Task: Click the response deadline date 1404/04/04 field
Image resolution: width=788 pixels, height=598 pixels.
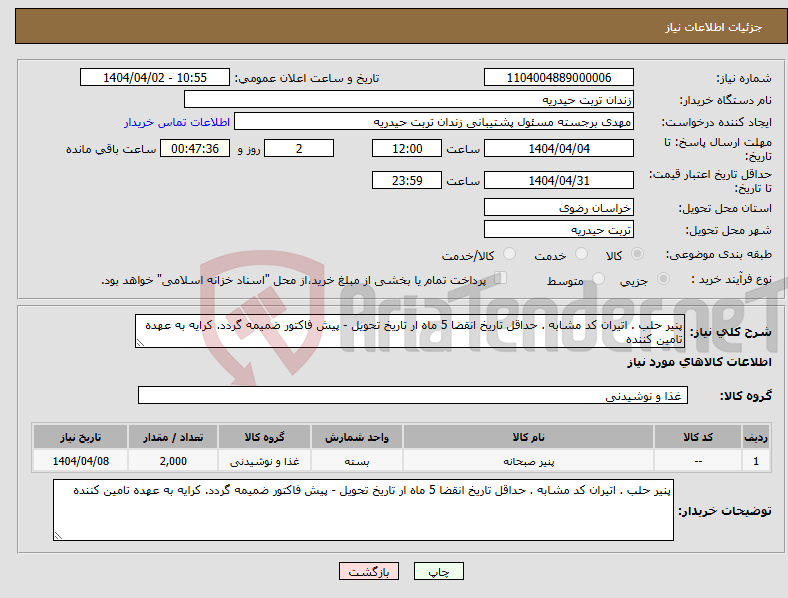Action: tap(559, 148)
